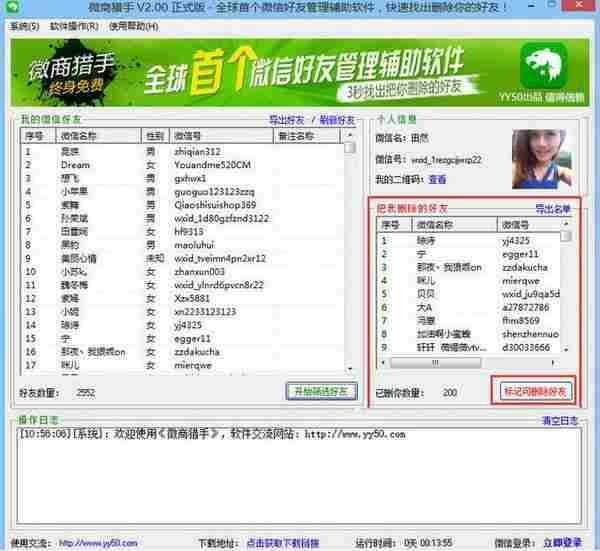Click the 导出好友 link

(286, 120)
